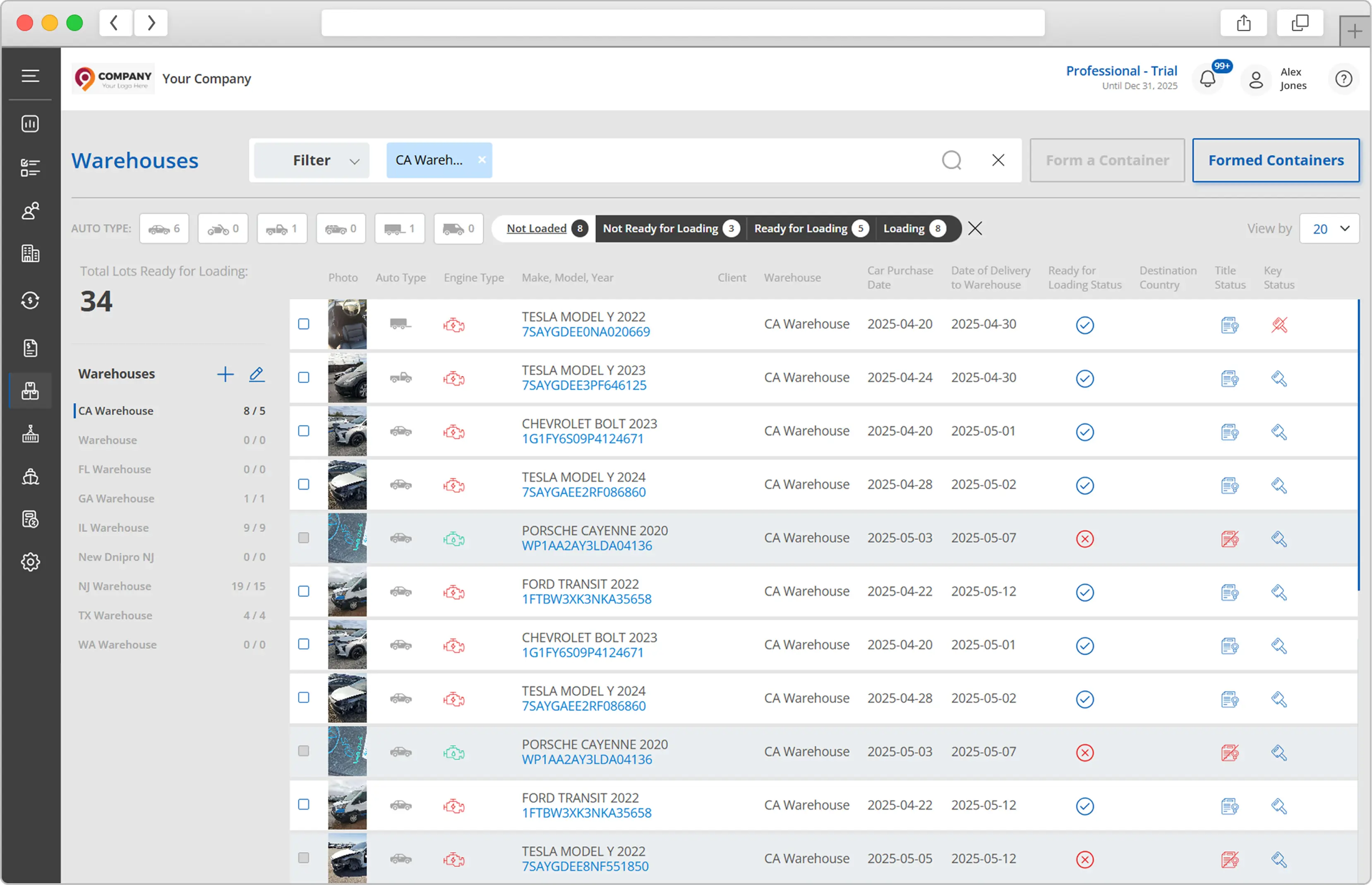Click the search magnifier icon
The image size is (1372, 885).
pos(952,160)
